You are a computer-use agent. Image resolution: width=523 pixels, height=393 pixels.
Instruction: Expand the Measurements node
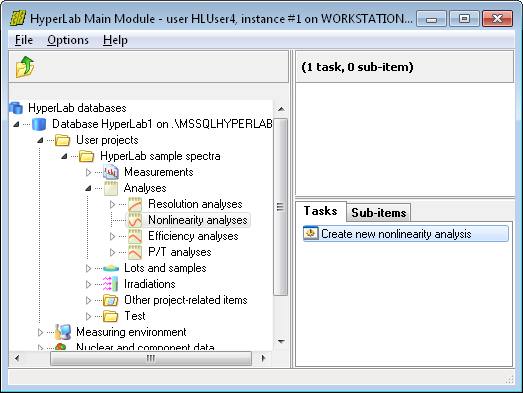coord(88,172)
